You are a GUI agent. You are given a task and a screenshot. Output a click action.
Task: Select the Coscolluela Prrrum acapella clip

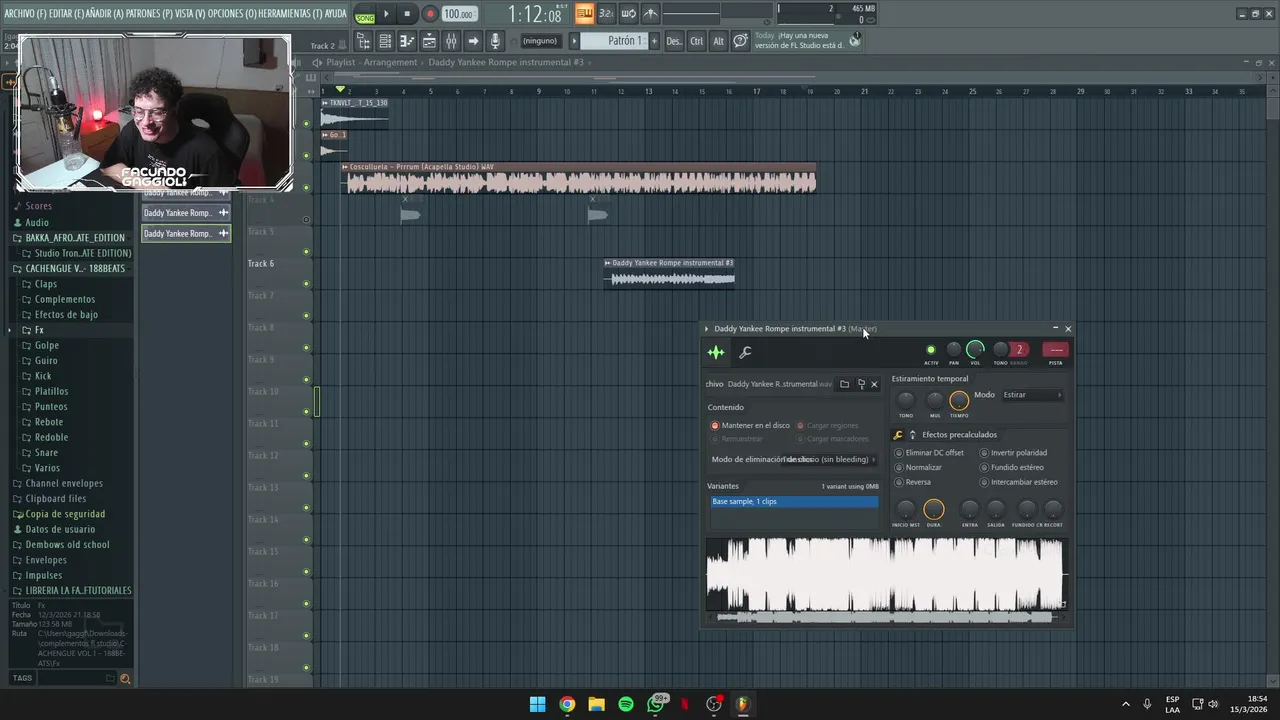pyautogui.click(x=579, y=178)
